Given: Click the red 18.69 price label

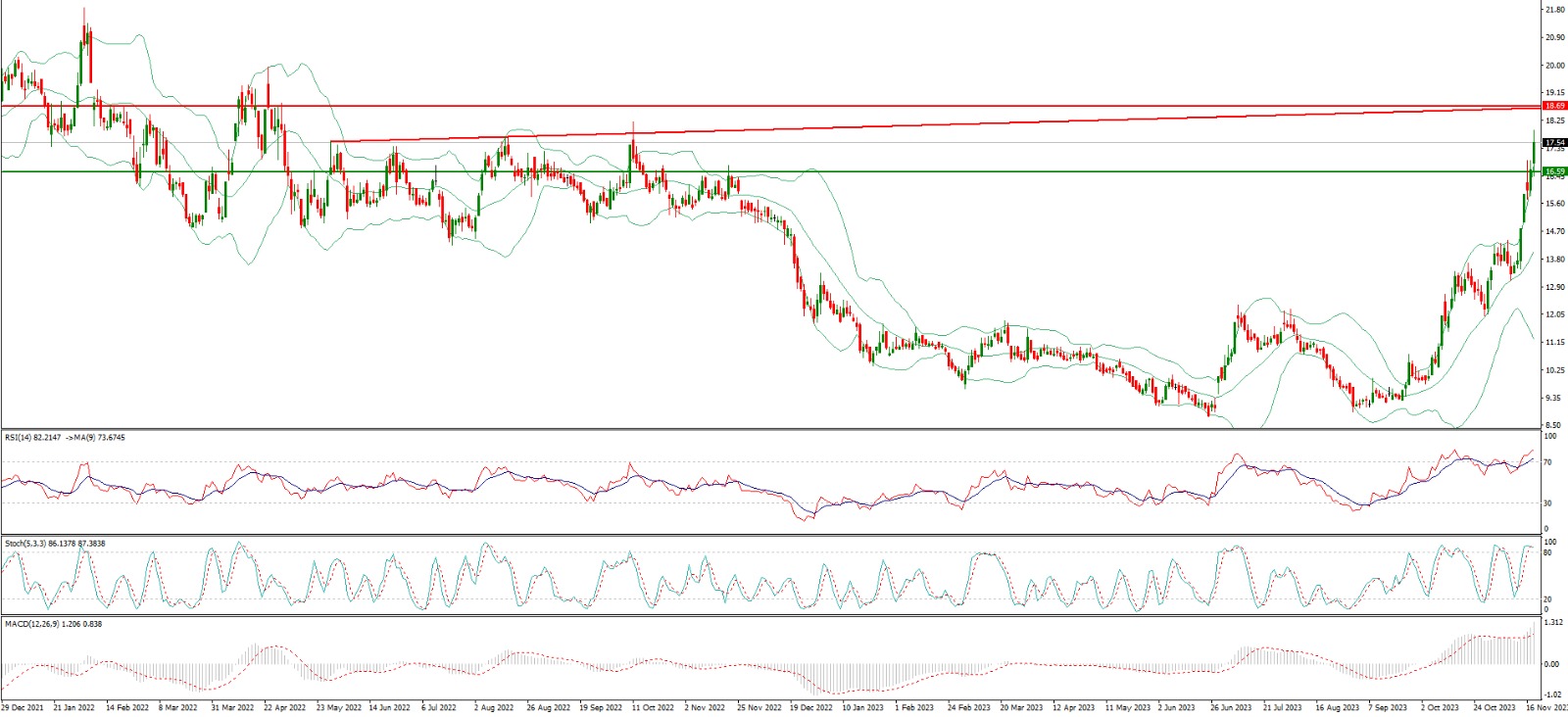Looking at the screenshot, I should tap(1554, 106).
